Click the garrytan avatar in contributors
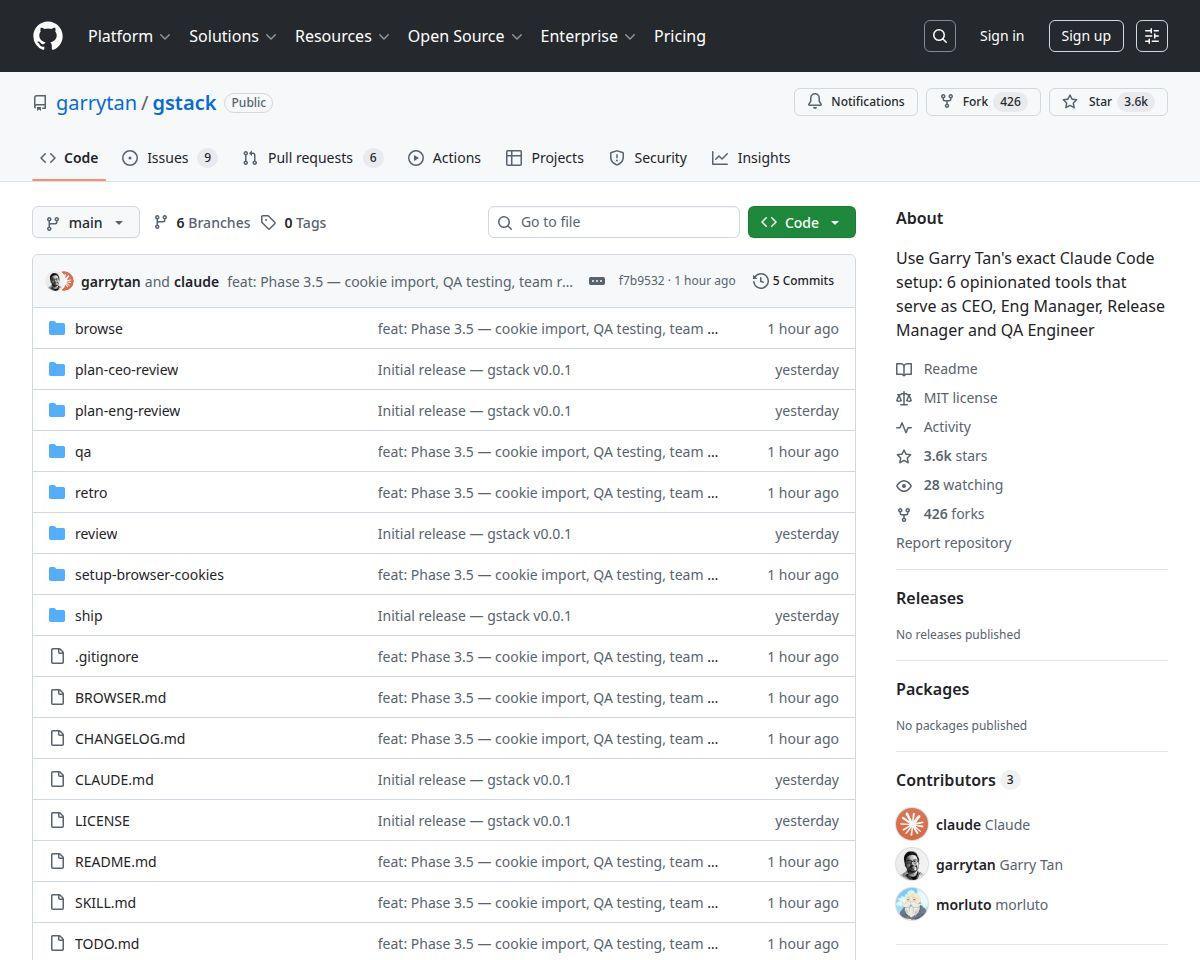This screenshot has height=960, width=1200. click(x=912, y=864)
